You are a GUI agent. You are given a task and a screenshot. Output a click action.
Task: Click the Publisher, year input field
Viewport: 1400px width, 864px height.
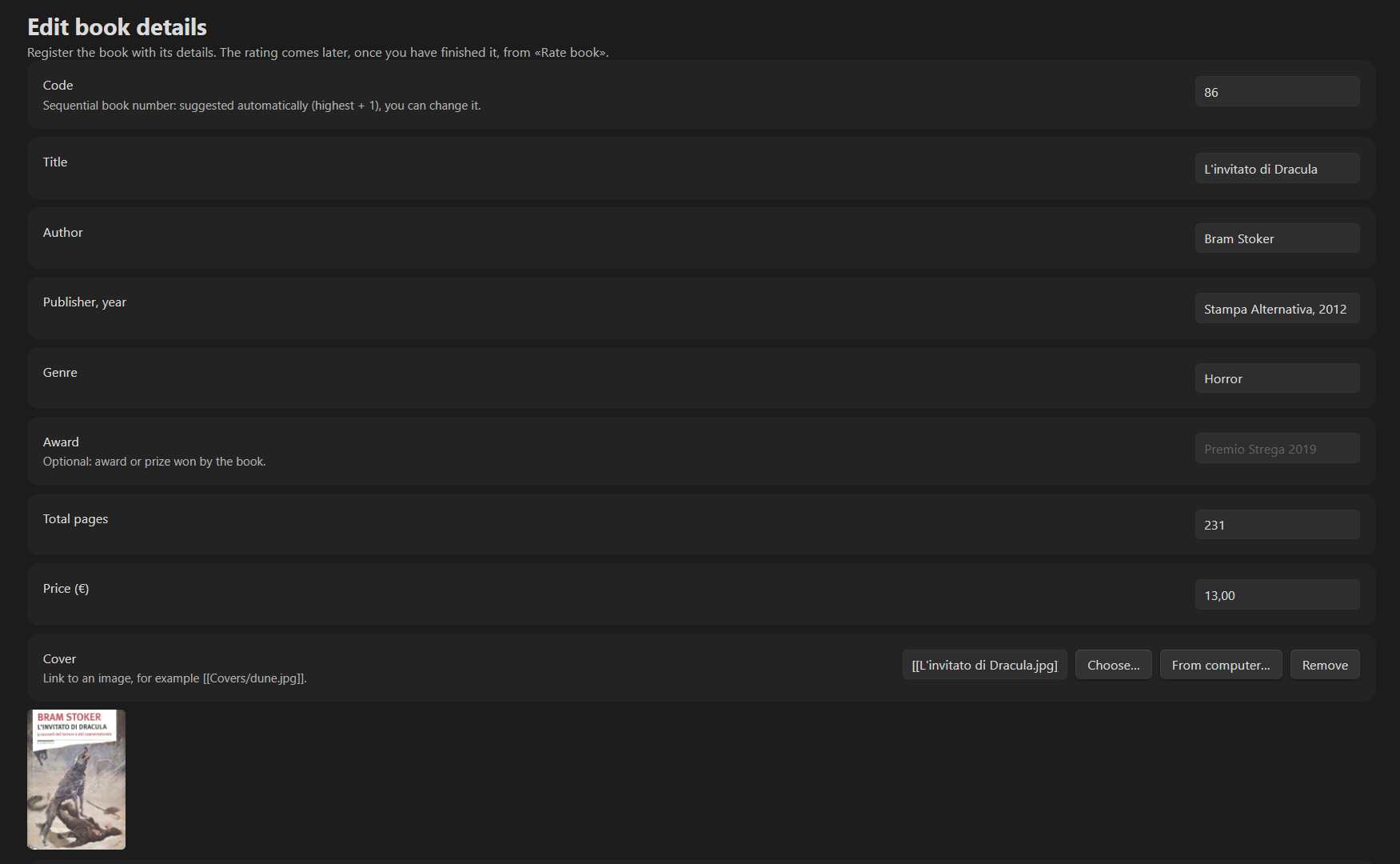(x=1277, y=309)
